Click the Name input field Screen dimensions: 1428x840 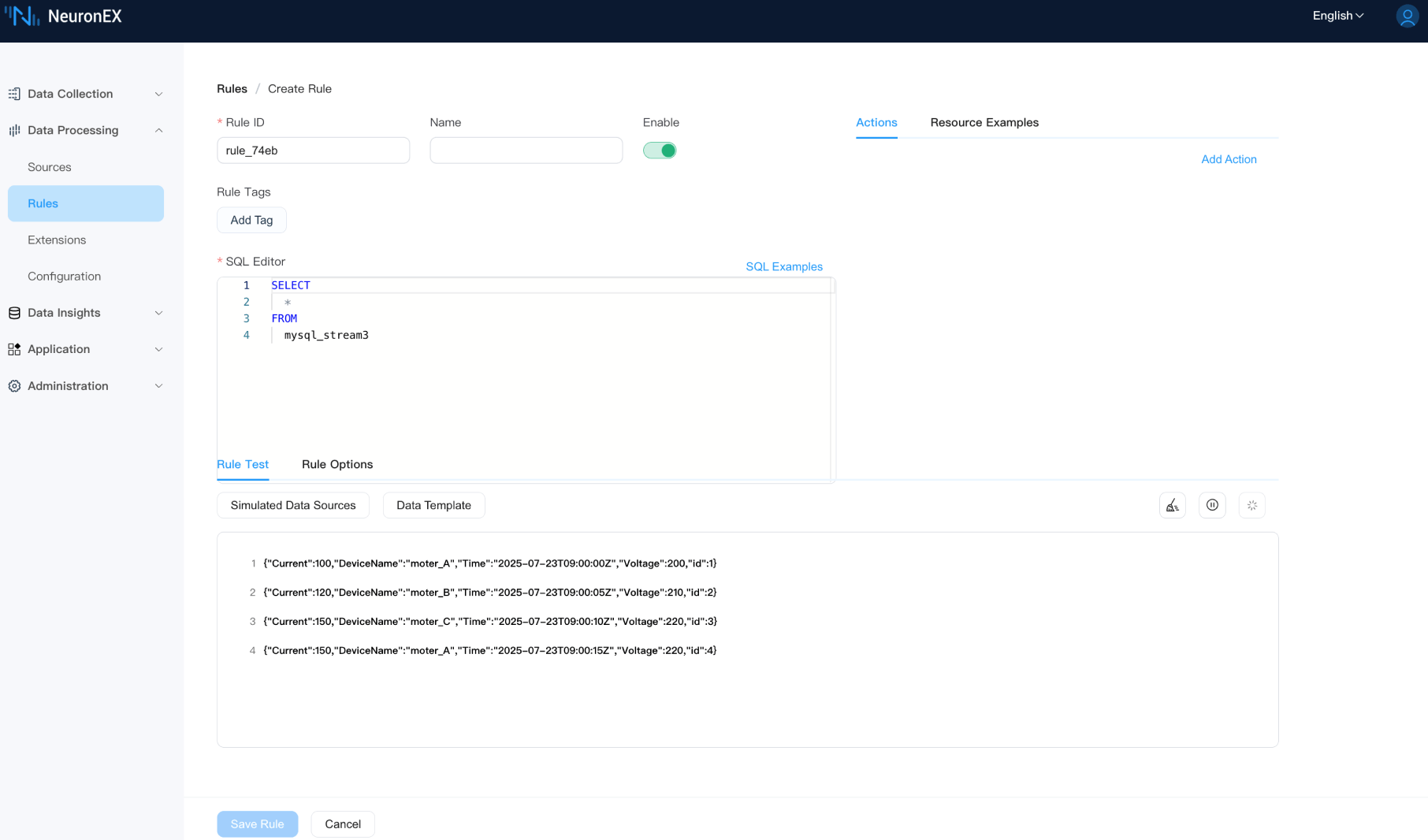pos(526,151)
